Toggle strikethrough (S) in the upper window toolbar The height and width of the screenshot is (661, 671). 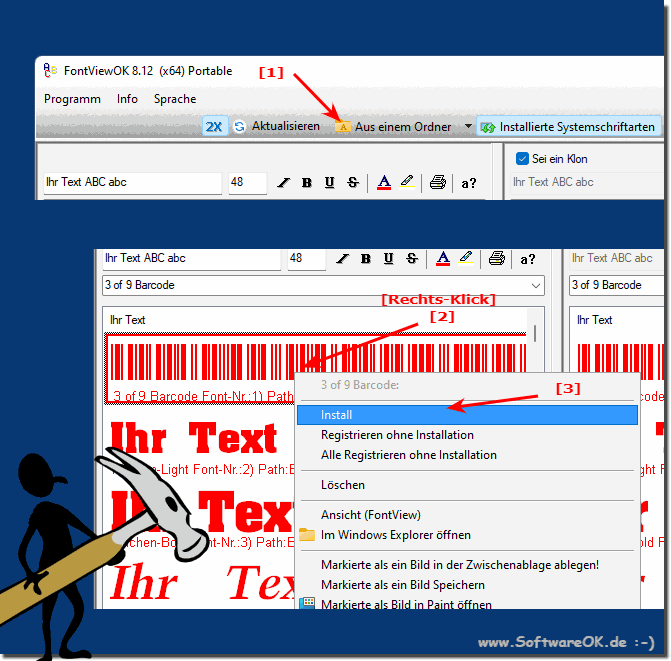point(353,183)
